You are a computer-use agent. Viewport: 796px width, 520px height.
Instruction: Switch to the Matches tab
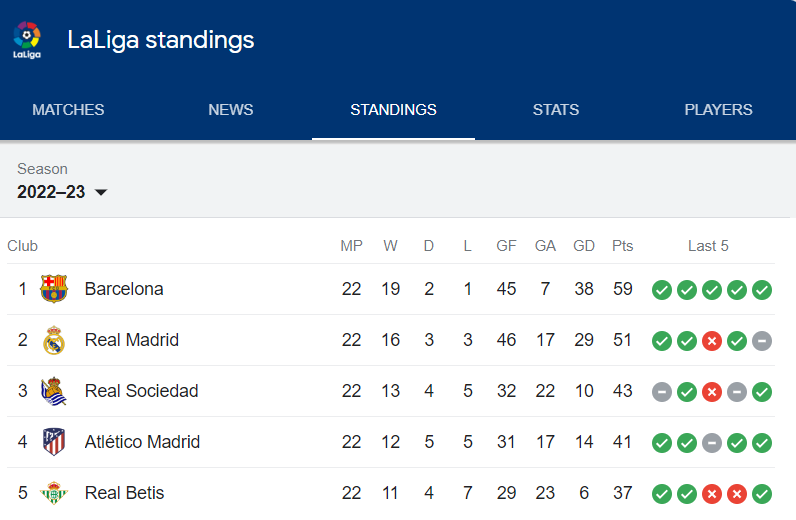coord(68,110)
